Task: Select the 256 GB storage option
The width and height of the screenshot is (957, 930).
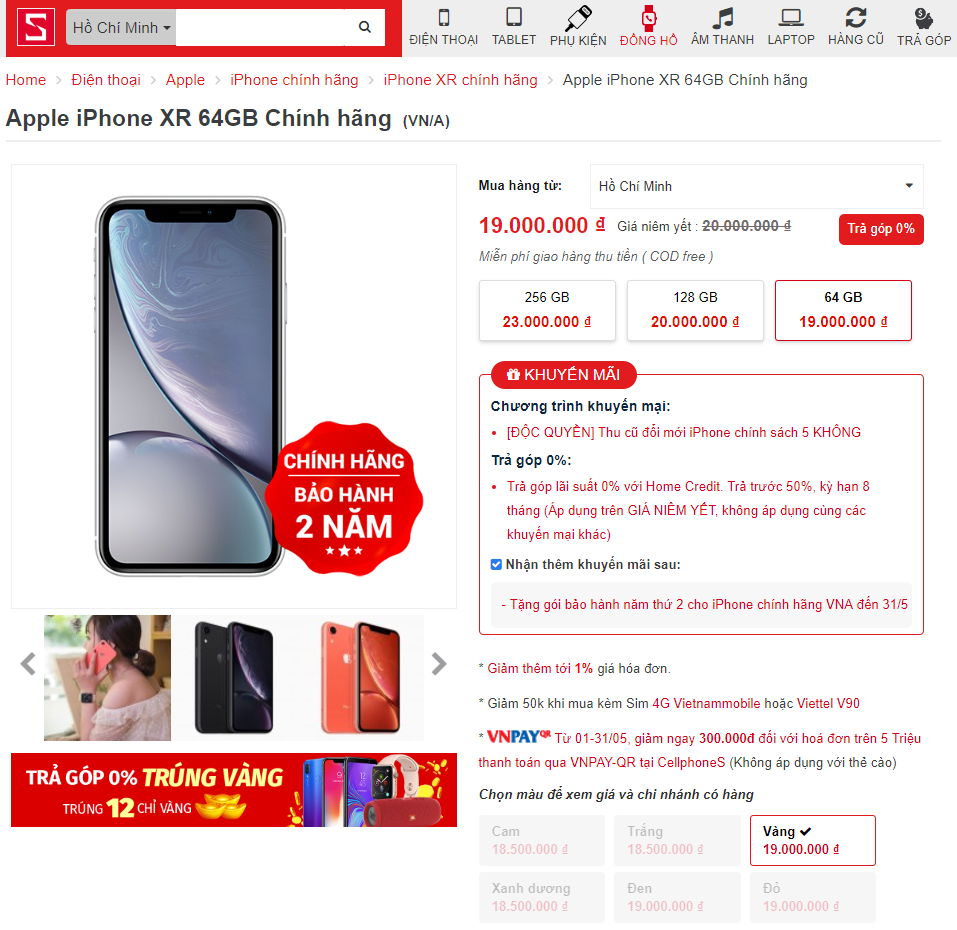Action: [547, 310]
